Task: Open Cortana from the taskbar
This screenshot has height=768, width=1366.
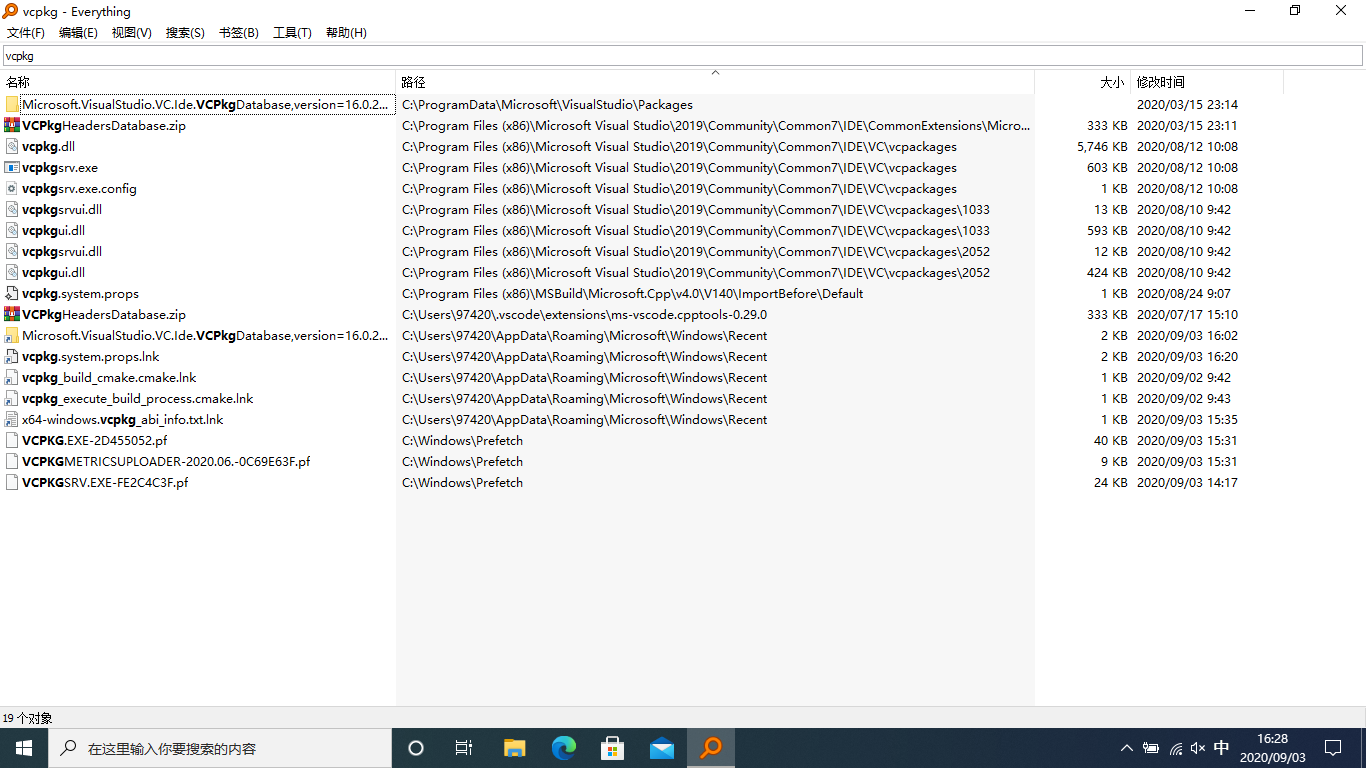Action: [416, 748]
